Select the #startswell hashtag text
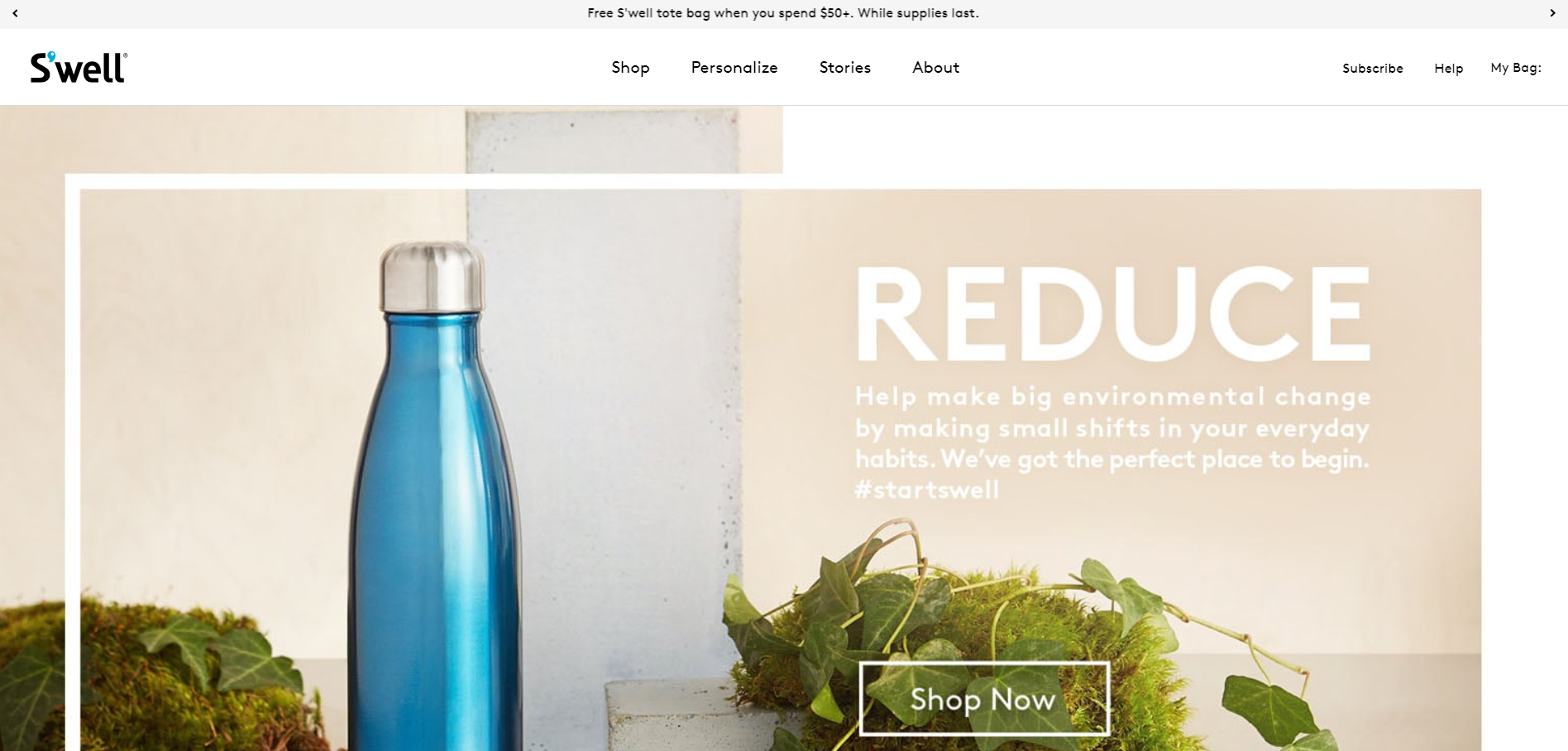1568x751 pixels. (927, 490)
